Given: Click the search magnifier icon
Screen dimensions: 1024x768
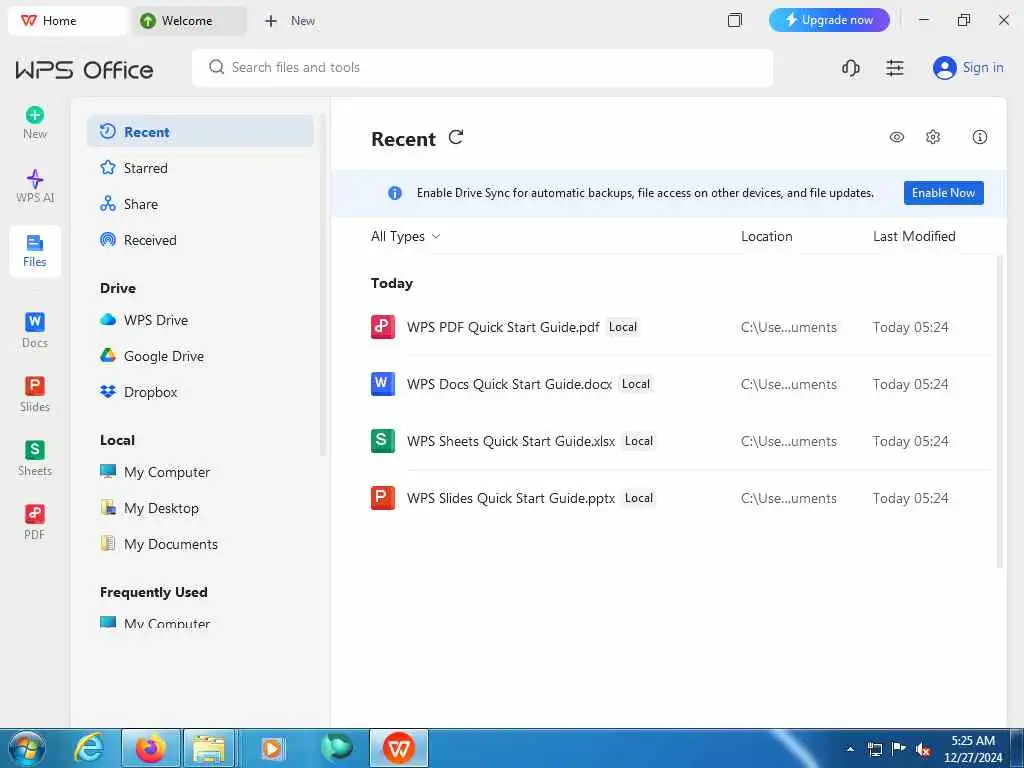Looking at the screenshot, I should click(x=216, y=67).
